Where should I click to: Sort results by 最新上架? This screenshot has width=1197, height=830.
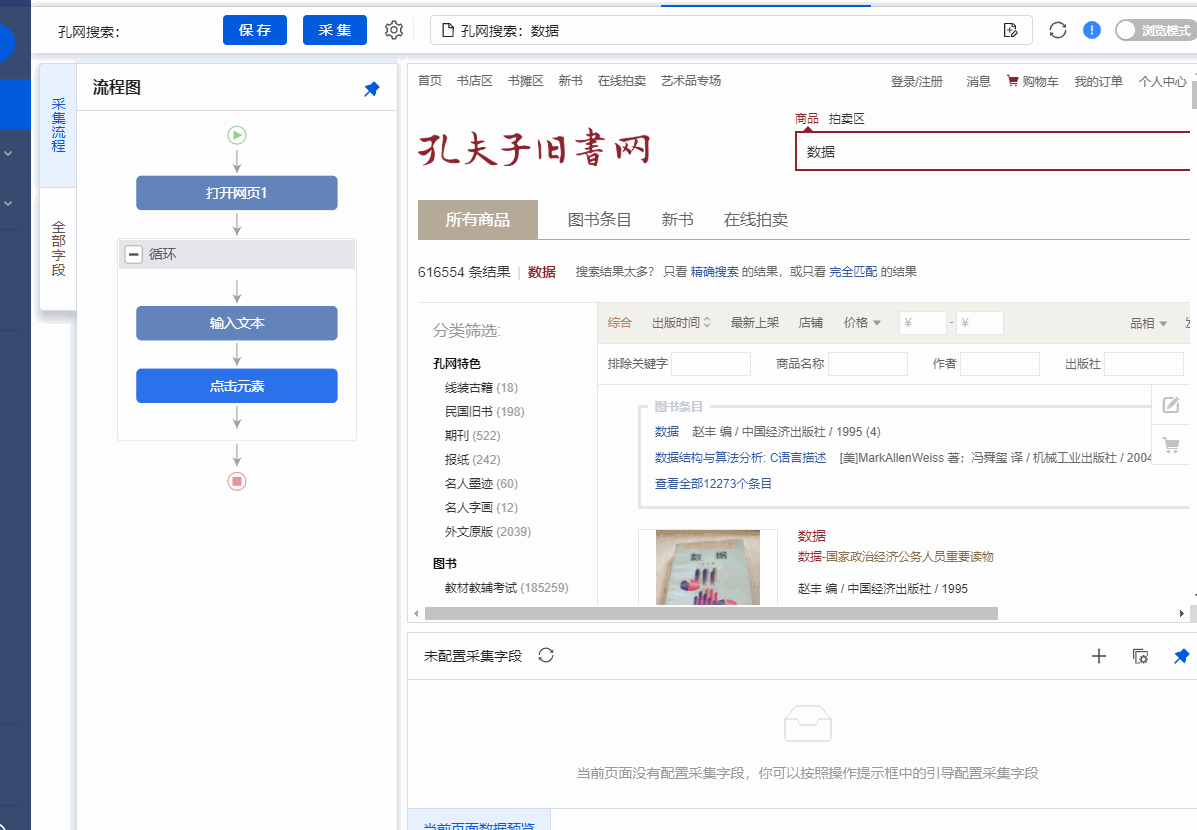coord(755,323)
